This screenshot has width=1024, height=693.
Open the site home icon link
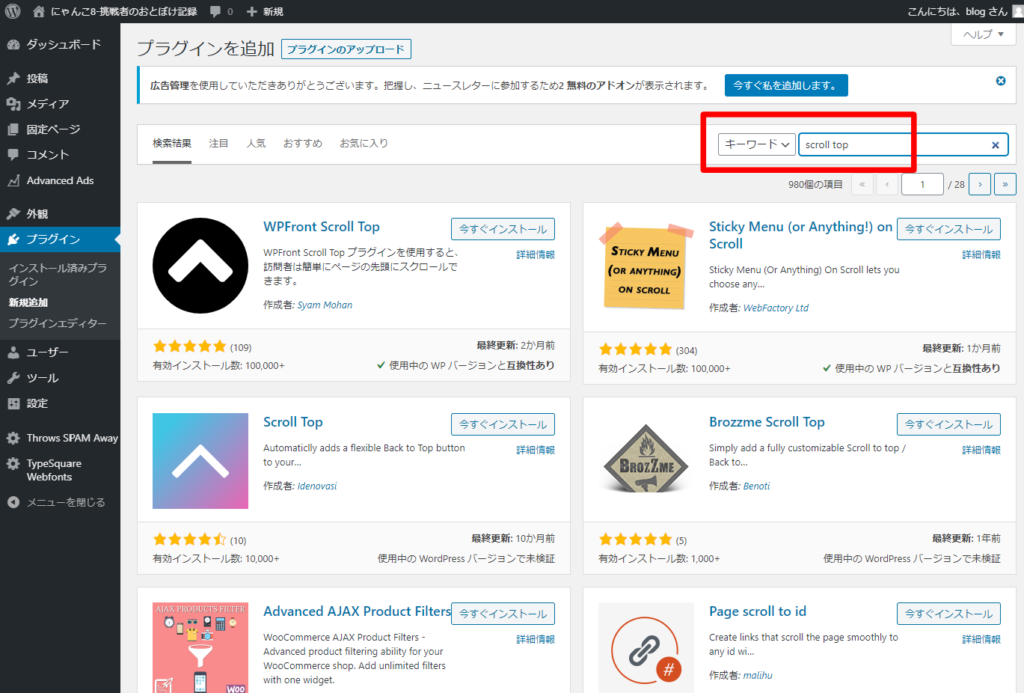click(39, 11)
